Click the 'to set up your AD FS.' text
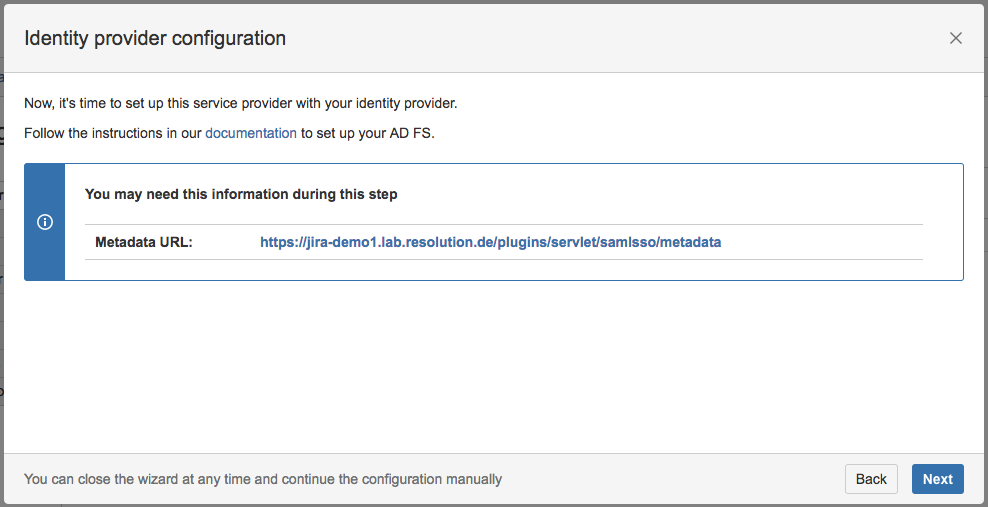This screenshot has height=507, width=988. coord(367,134)
